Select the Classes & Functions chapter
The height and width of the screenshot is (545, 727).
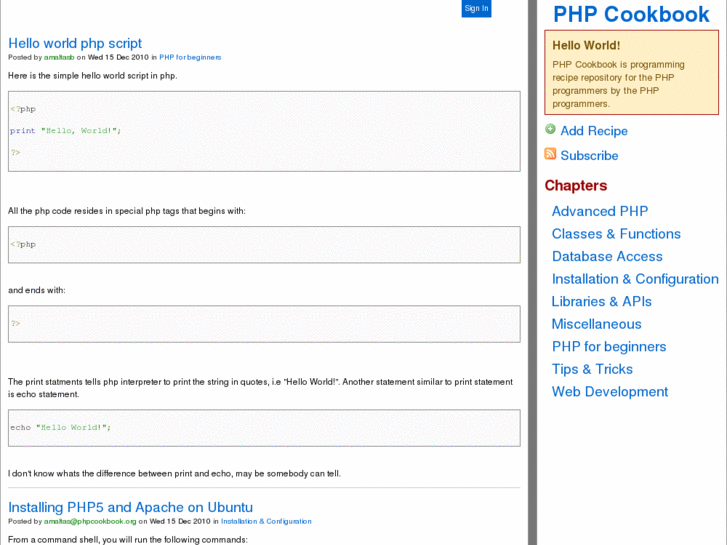[x=616, y=234]
